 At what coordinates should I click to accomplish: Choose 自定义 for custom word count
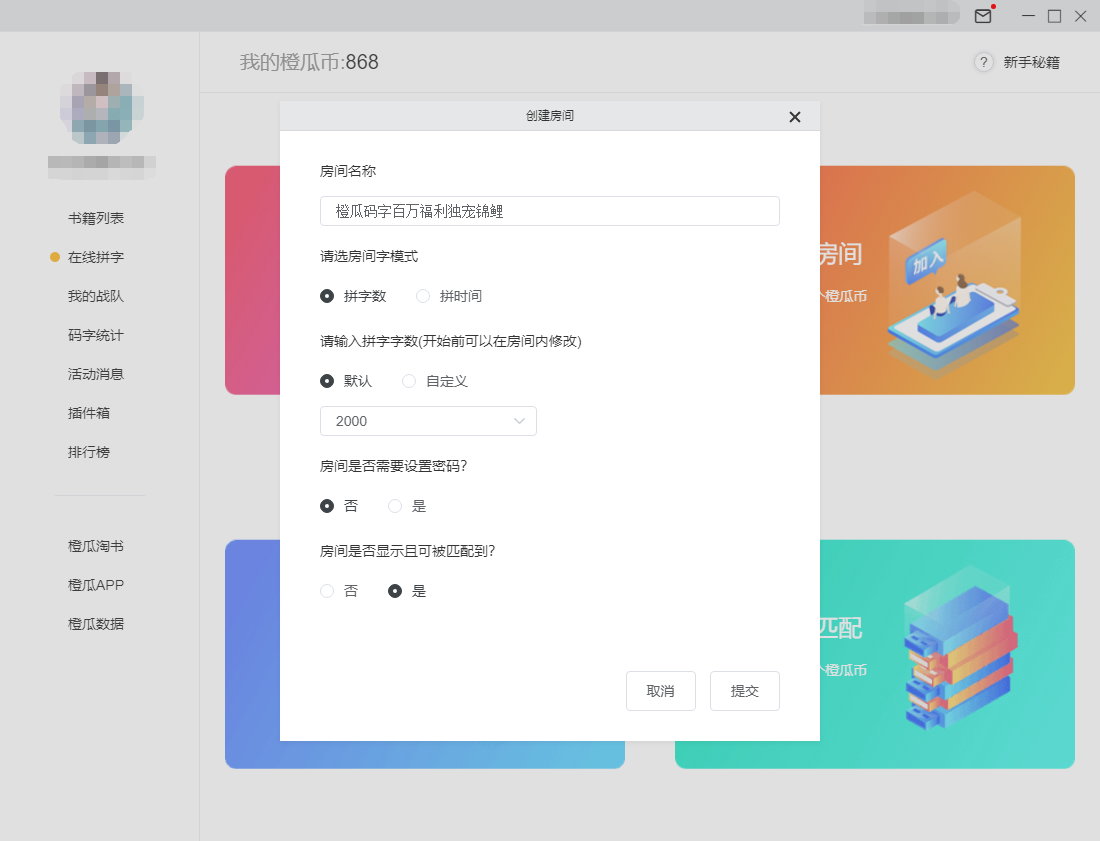pos(408,380)
